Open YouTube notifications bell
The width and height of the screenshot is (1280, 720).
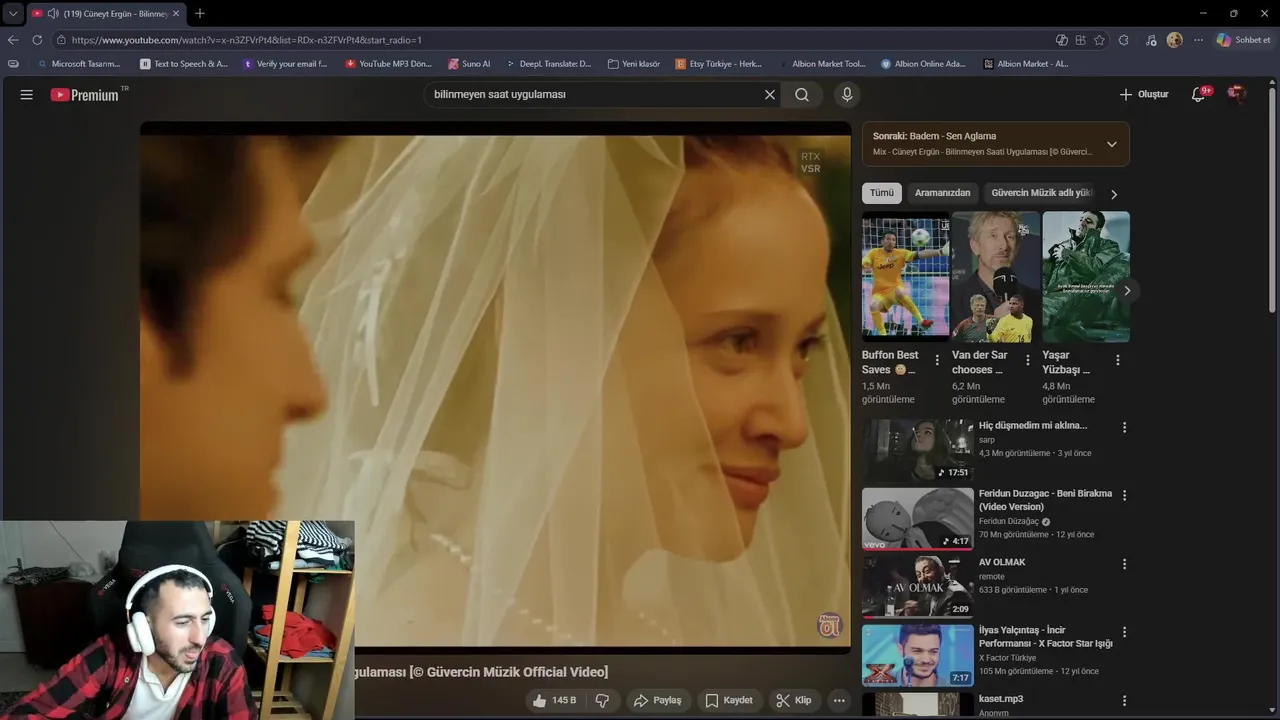pyautogui.click(x=1199, y=94)
